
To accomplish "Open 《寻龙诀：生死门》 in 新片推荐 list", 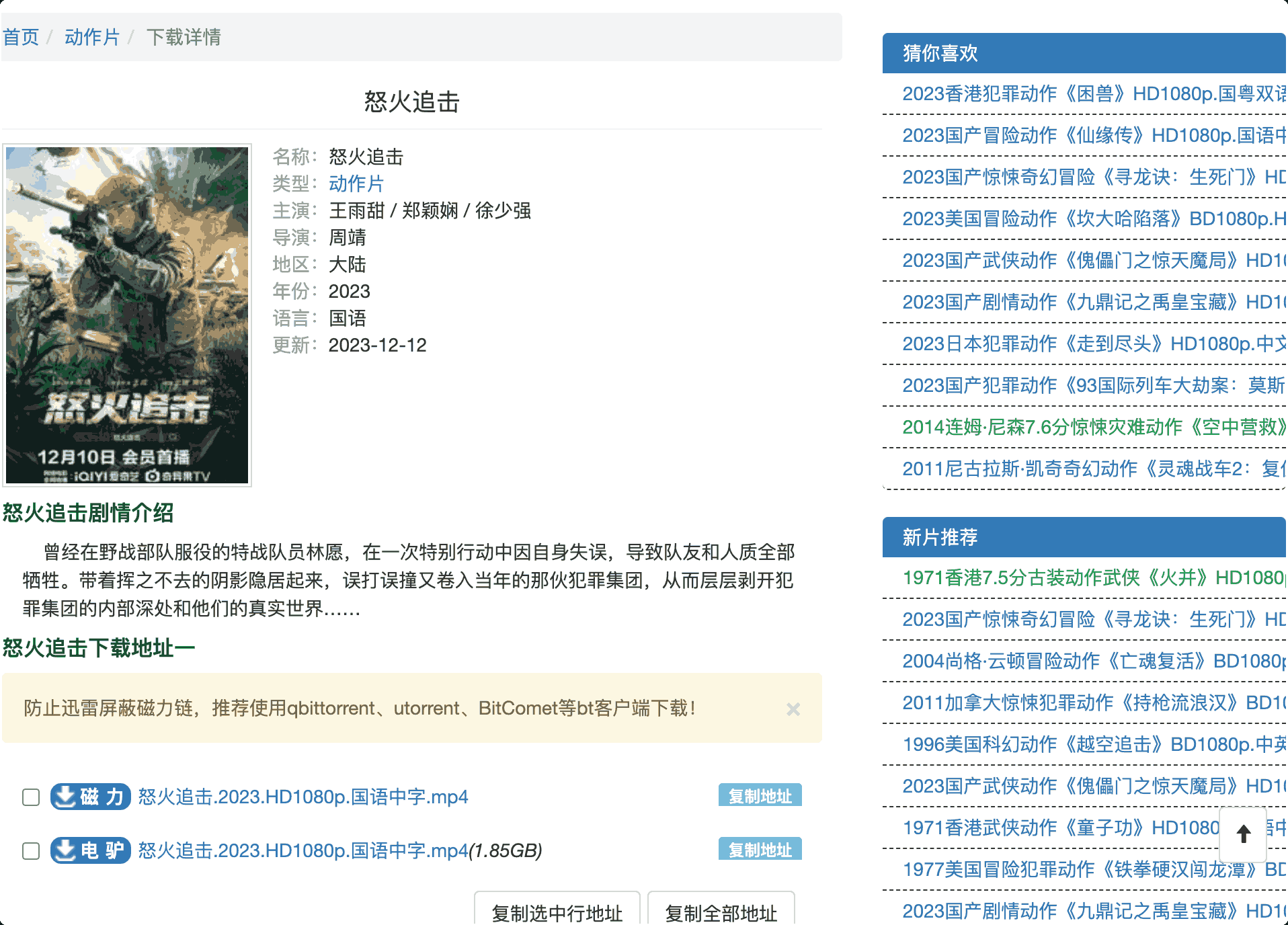I will [1094, 619].
